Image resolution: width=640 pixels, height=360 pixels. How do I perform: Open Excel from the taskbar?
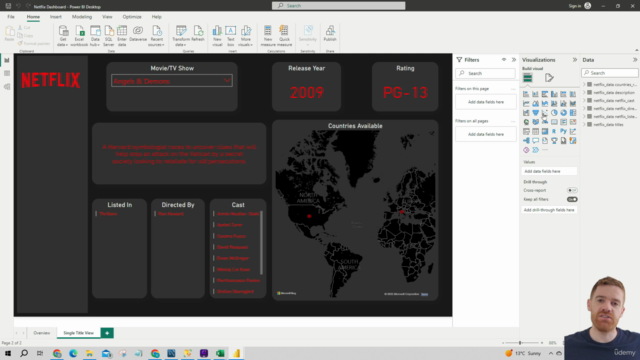220,353
